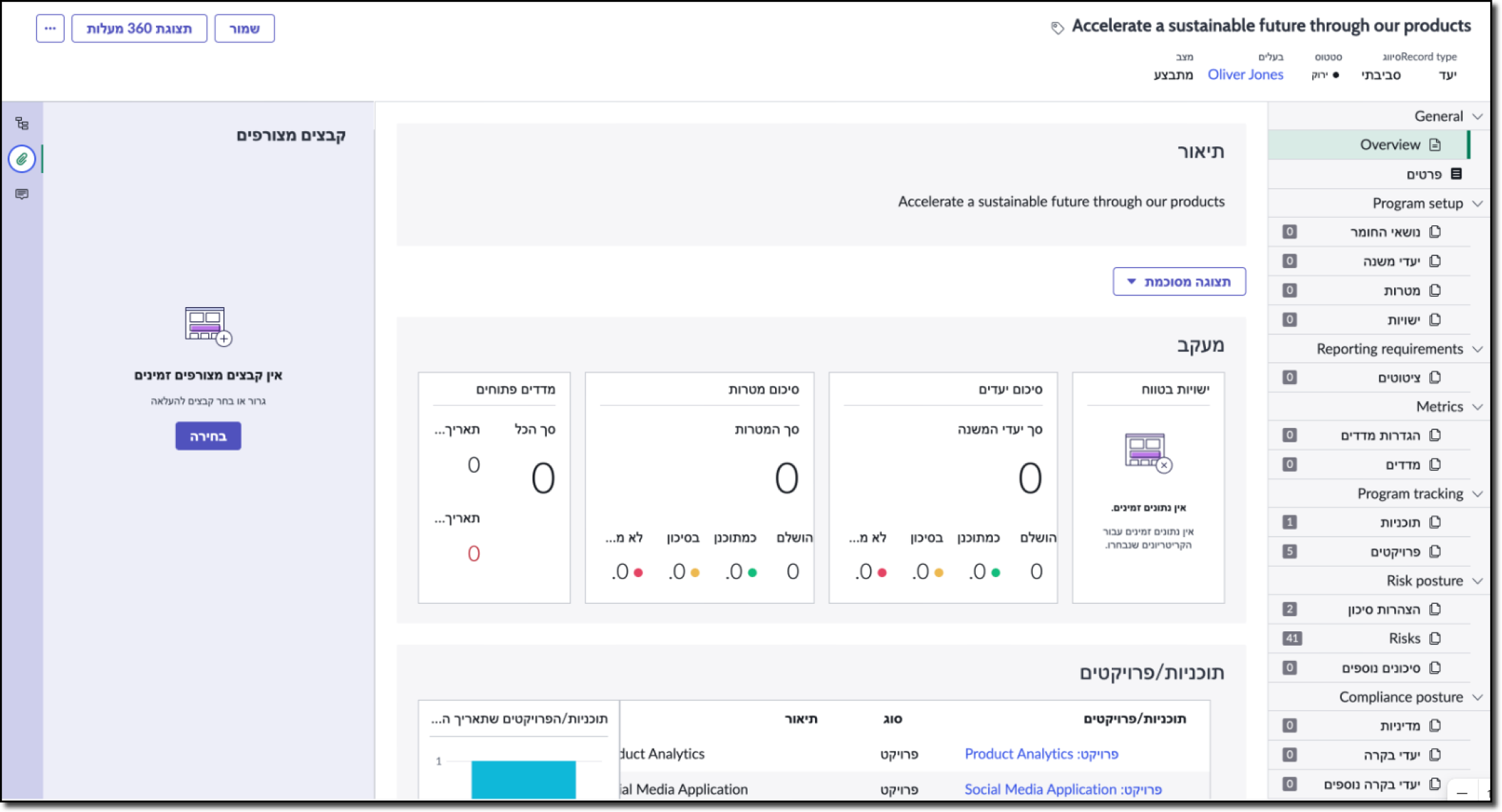1502x812 pixels.
Task: Open the Product Analytics project link
Action: point(1041,754)
